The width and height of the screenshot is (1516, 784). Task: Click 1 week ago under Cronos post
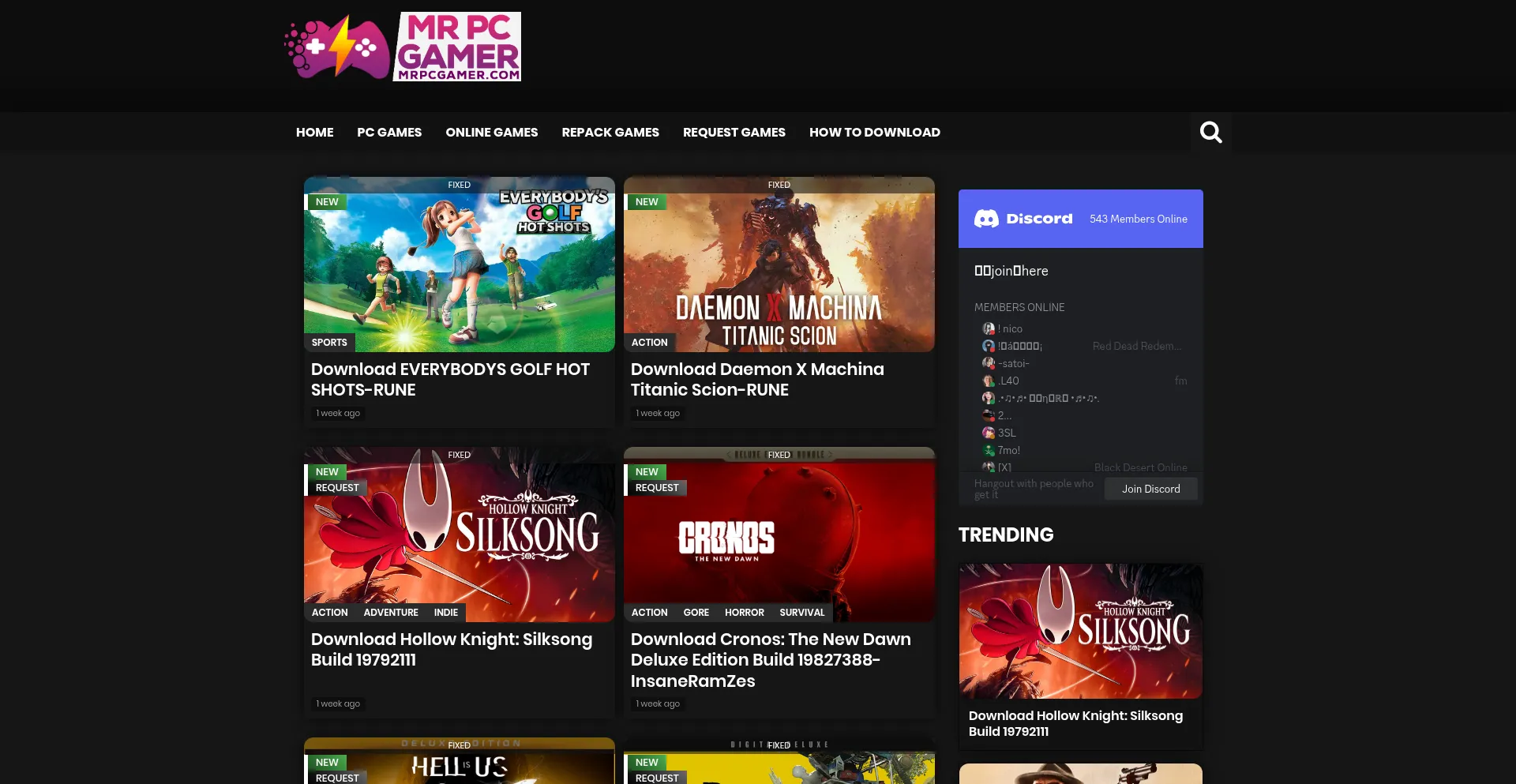point(658,703)
